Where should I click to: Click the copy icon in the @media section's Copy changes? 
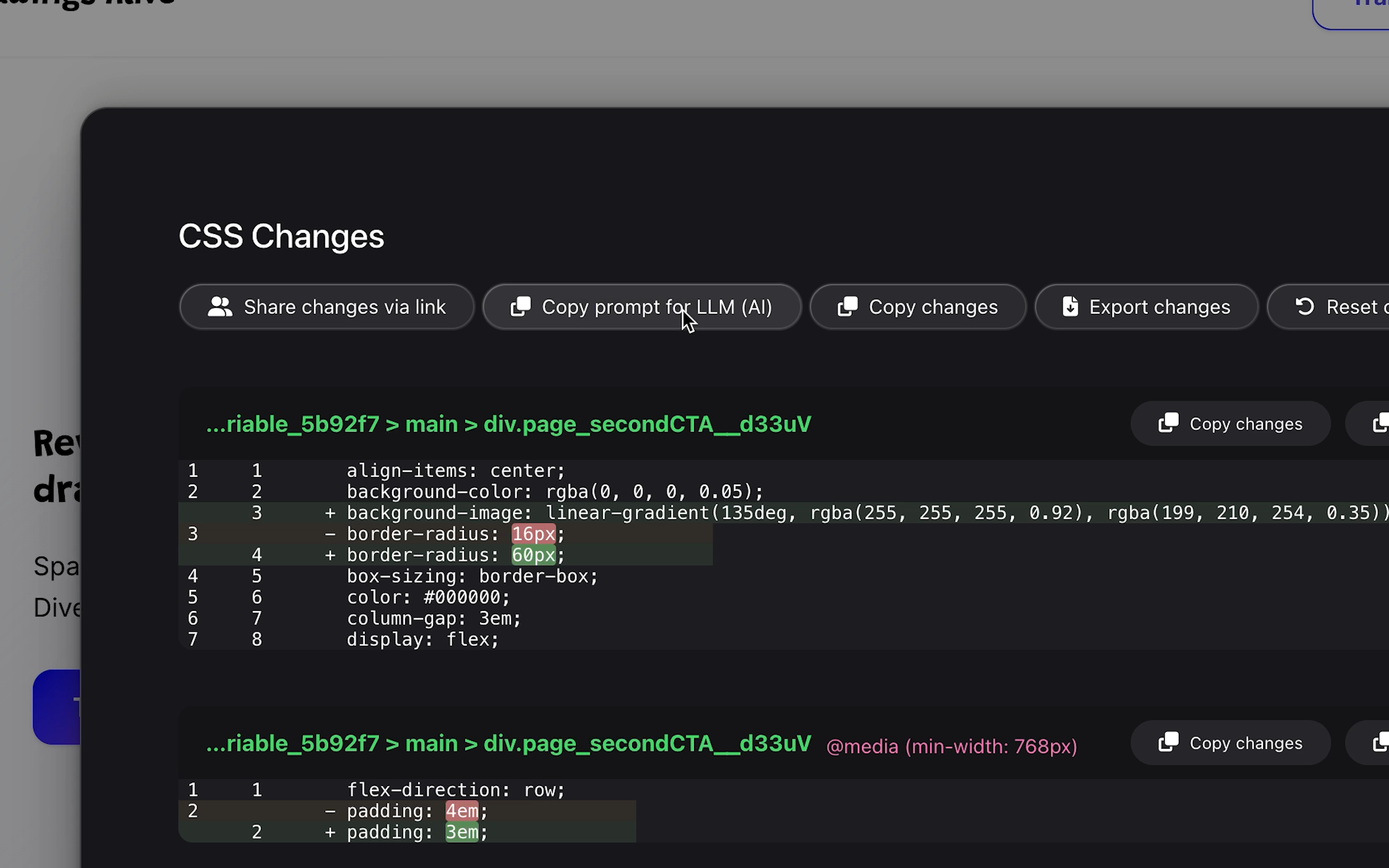1169,742
